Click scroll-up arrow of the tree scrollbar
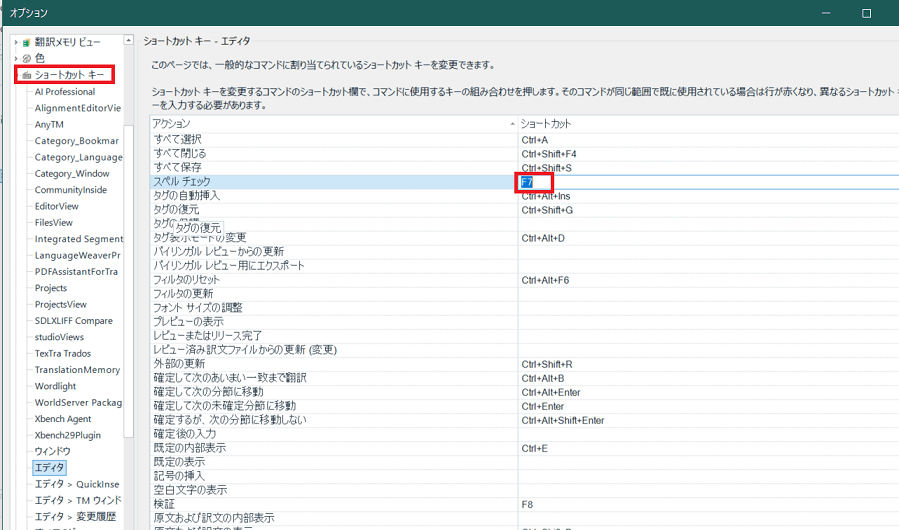 (129, 42)
